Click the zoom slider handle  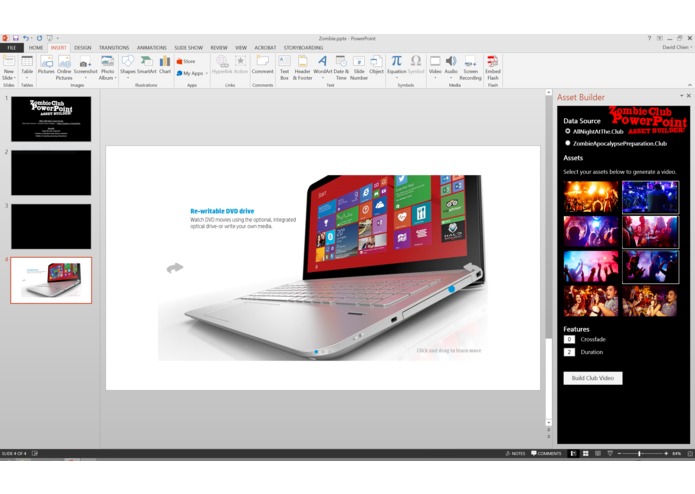coord(639,453)
